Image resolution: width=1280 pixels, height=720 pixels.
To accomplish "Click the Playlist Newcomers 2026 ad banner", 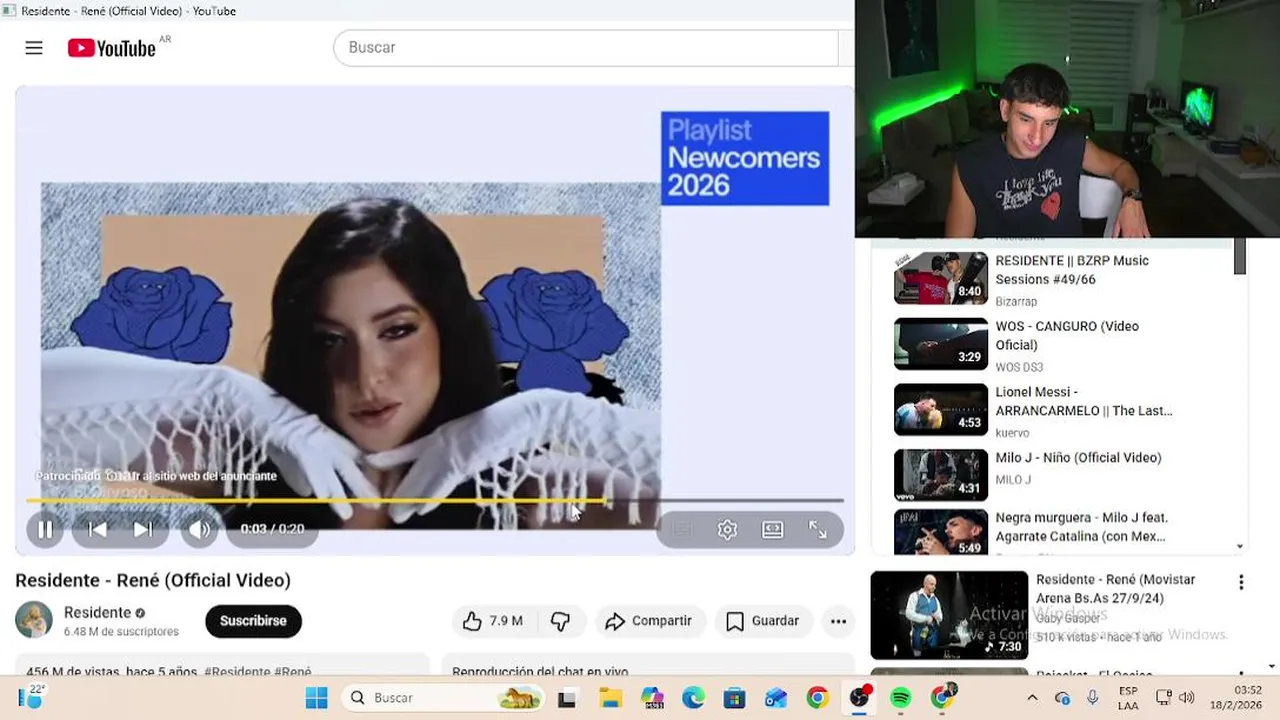I will point(745,158).
